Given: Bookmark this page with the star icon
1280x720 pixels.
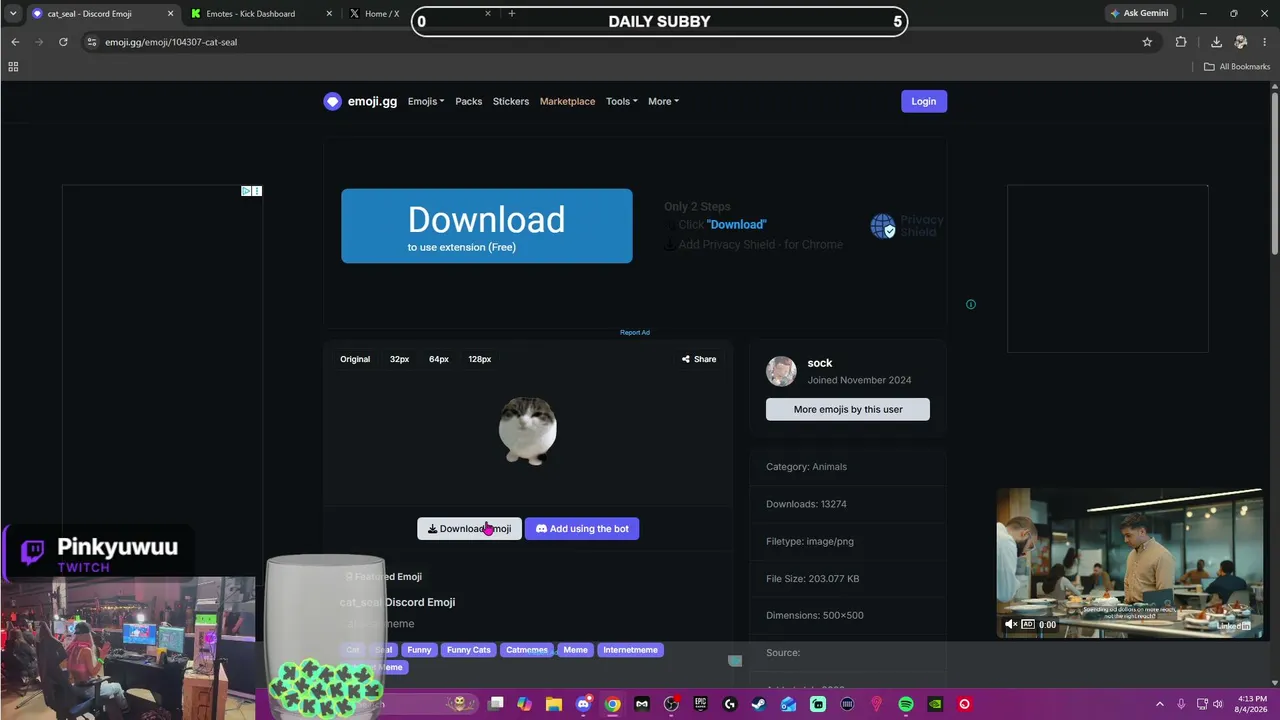Looking at the screenshot, I should click(x=1147, y=42).
